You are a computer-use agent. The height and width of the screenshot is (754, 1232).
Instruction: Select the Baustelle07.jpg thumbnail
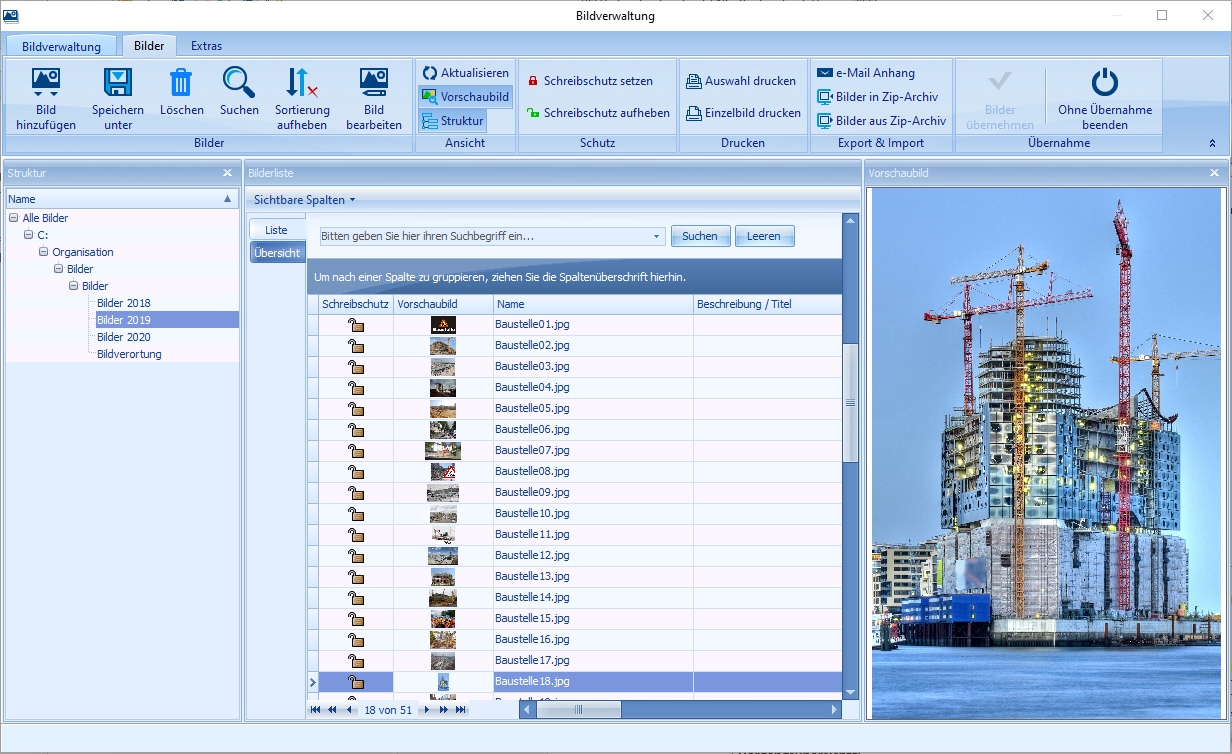[443, 451]
